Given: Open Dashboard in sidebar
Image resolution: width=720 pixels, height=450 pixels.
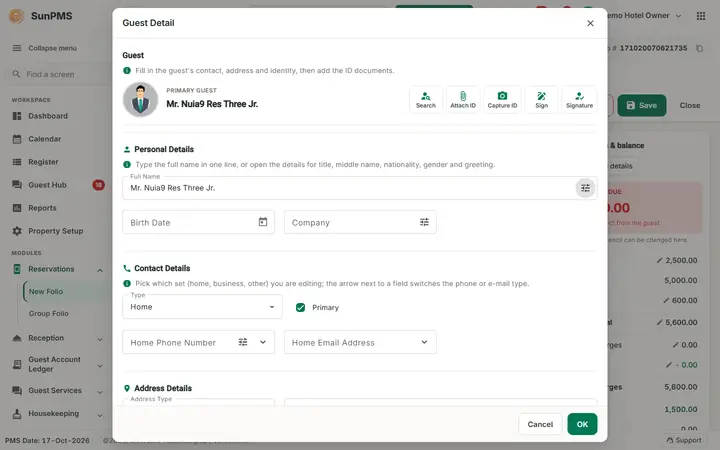Looking at the screenshot, I should [48, 116].
